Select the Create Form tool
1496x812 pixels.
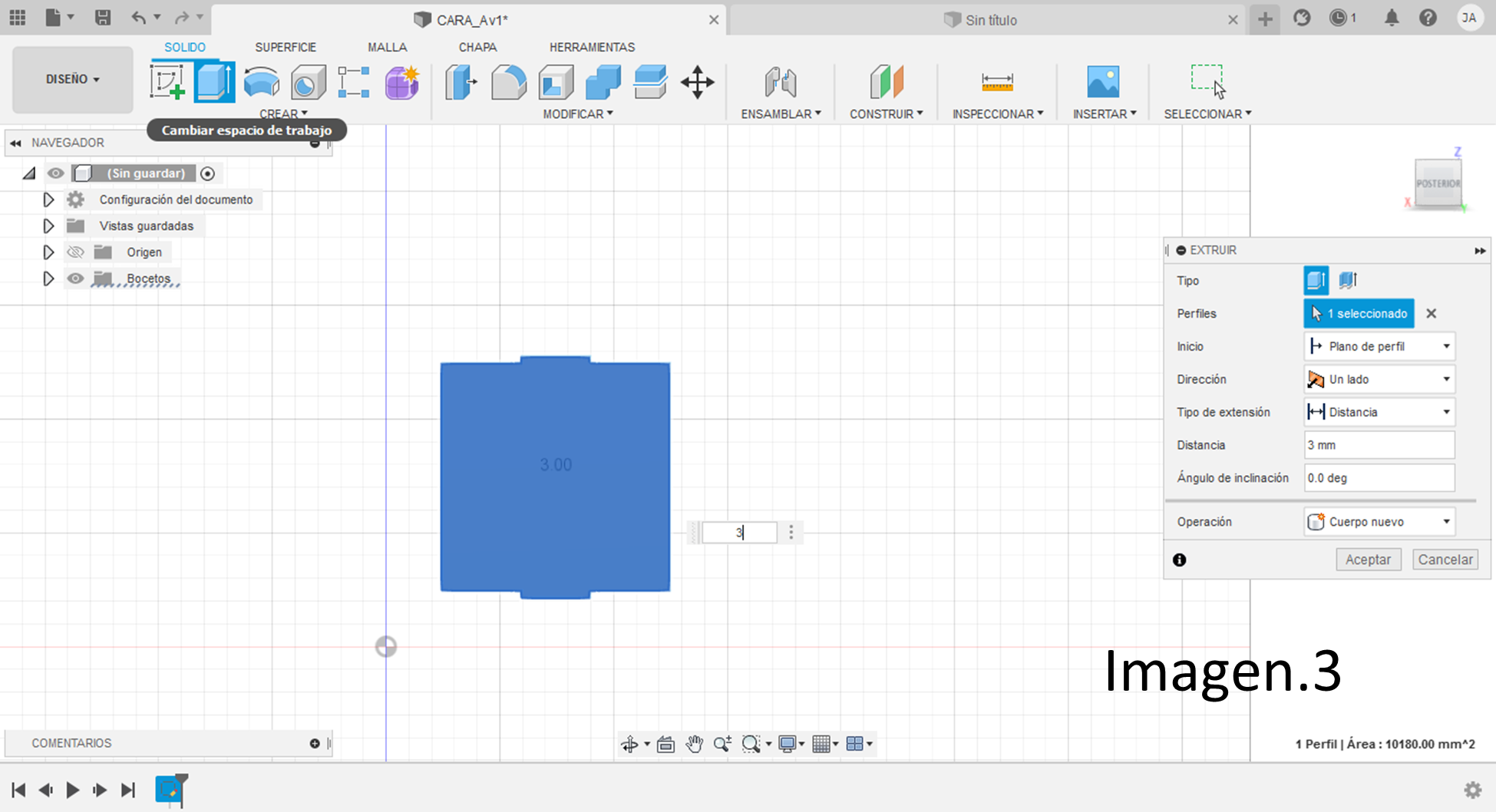(x=402, y=82)
